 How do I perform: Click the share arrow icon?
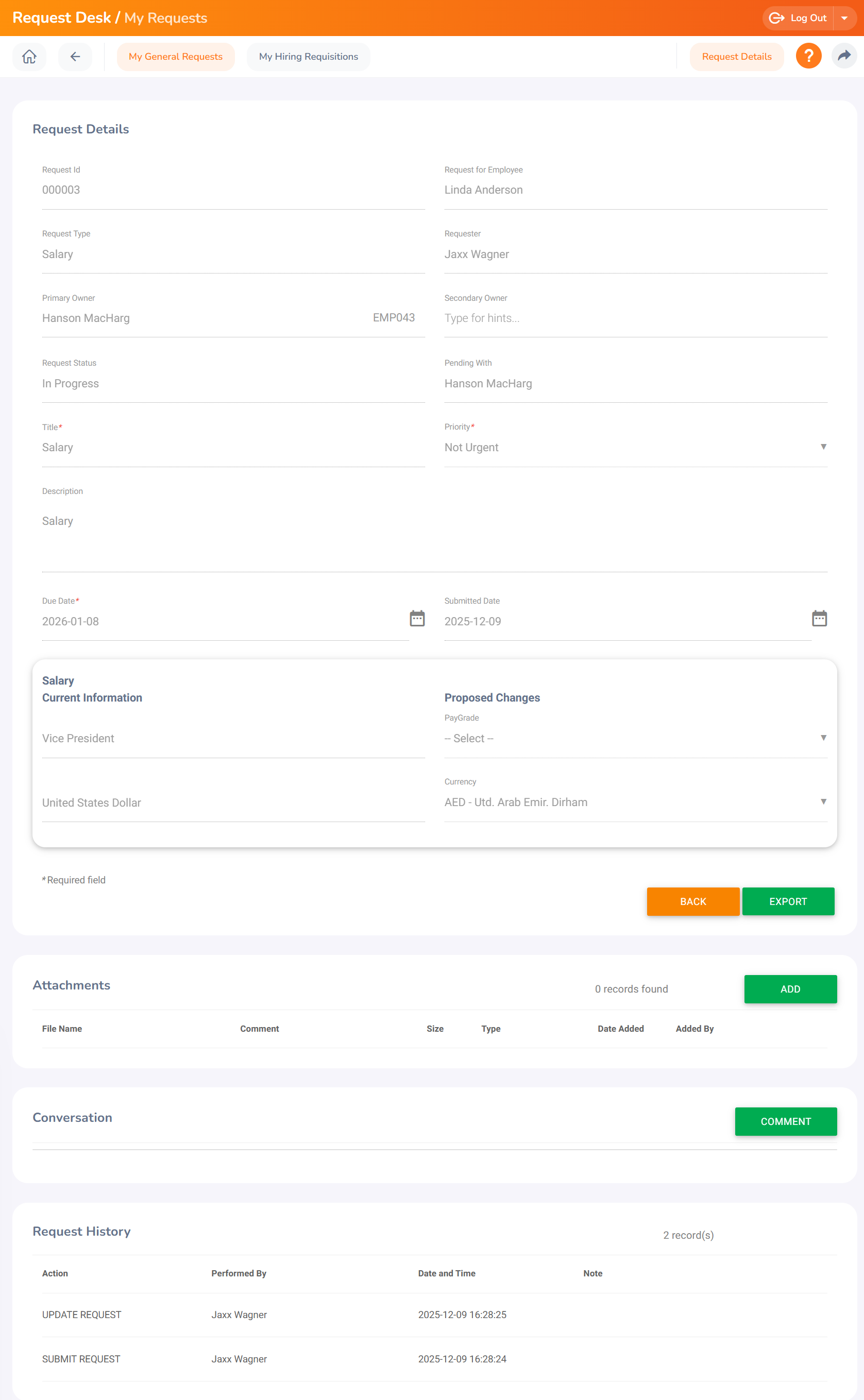point(843,56)
